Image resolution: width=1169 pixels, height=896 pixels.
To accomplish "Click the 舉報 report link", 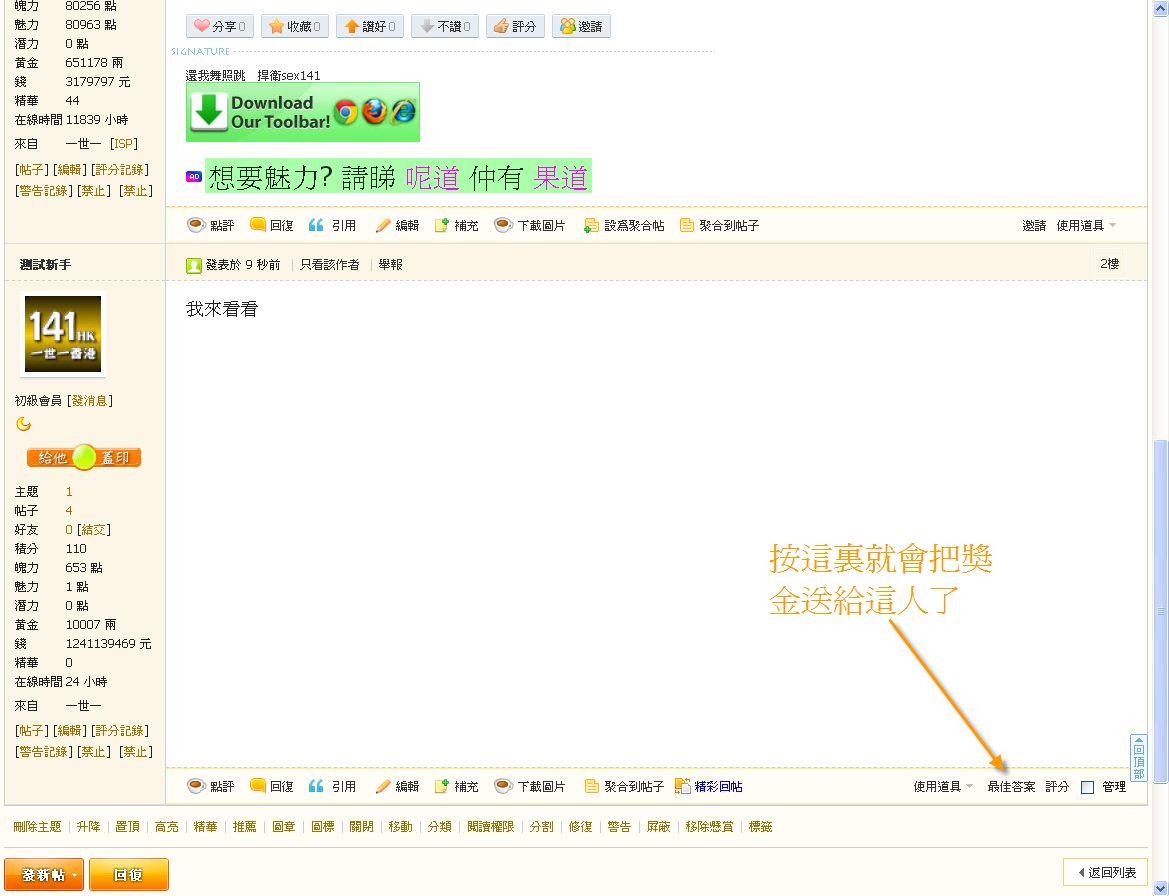I will point(390,265).
